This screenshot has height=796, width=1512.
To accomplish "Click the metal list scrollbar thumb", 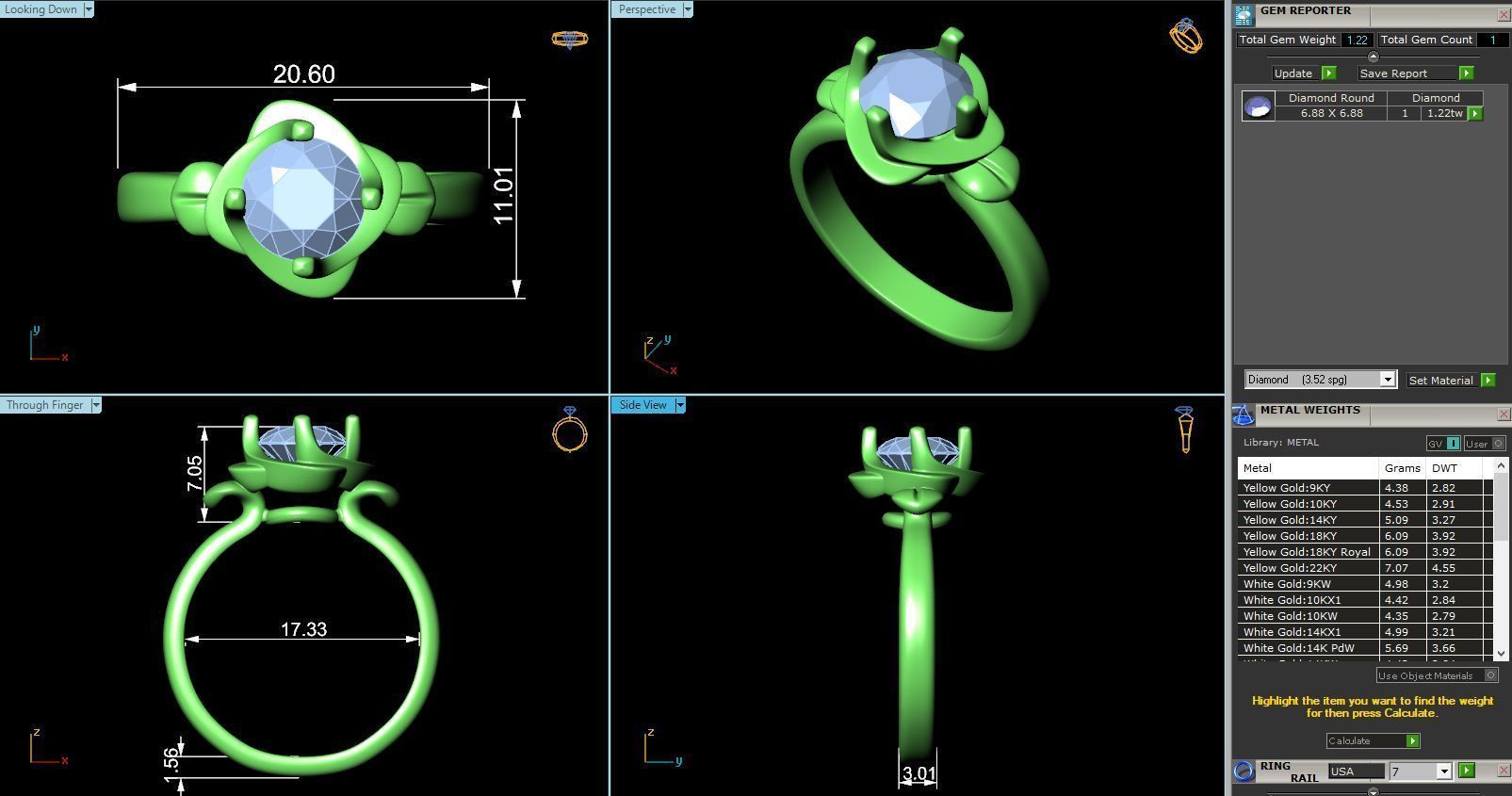I will point(1501,509).
